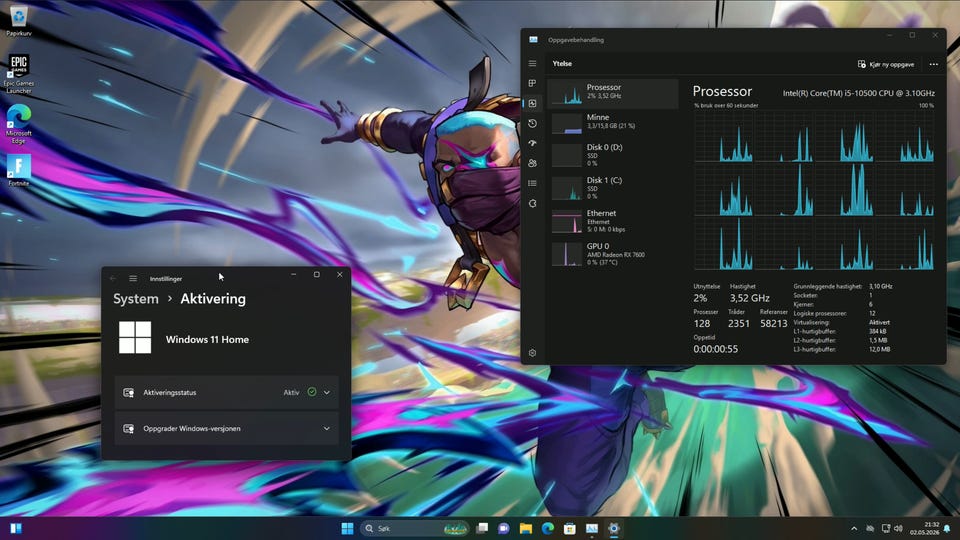Screen dimensions: 960x540
Task: Select Disk 1 (C:) performance entry
Action: point(613,188)
